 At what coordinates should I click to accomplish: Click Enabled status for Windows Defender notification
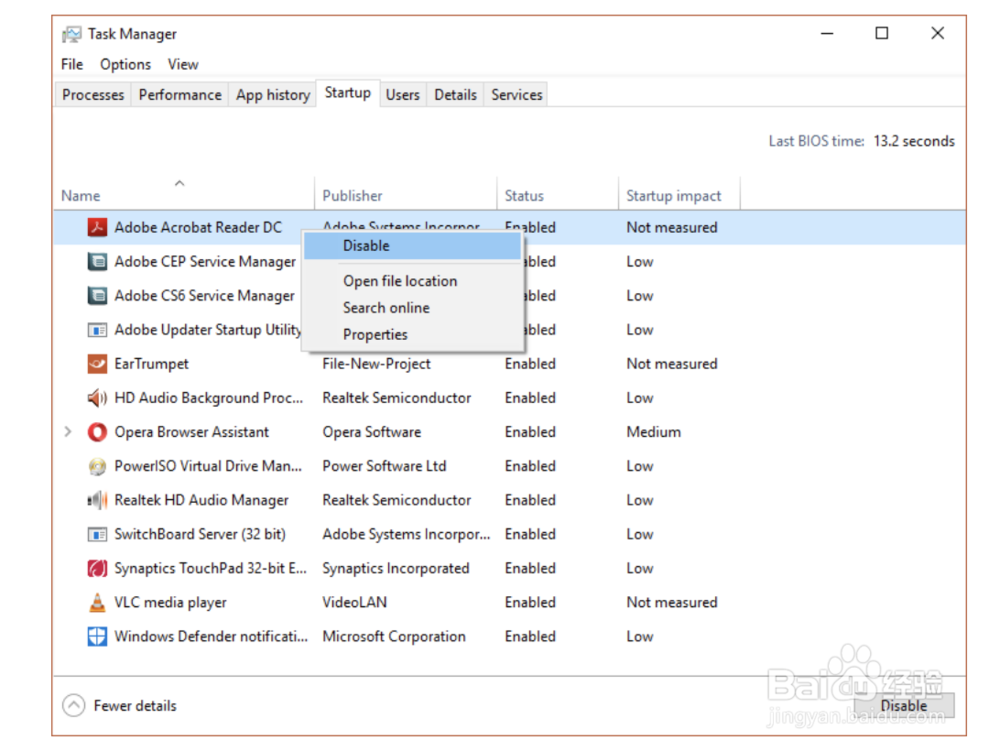[x=530, y=636]
